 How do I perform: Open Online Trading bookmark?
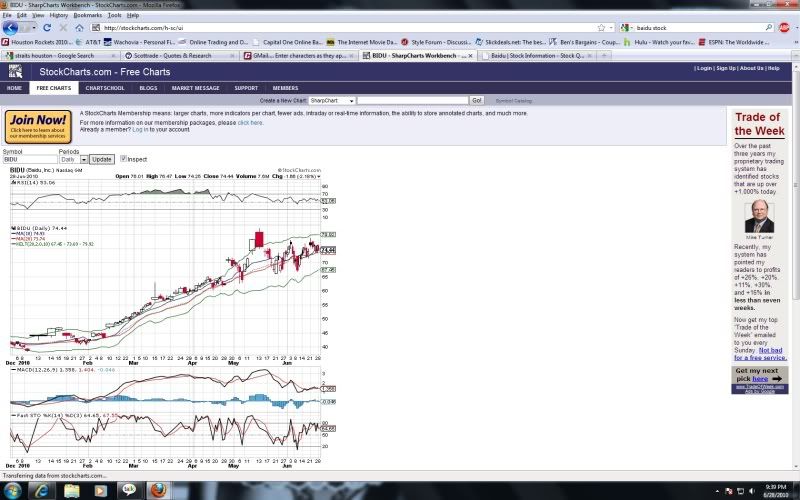point(213,42)
